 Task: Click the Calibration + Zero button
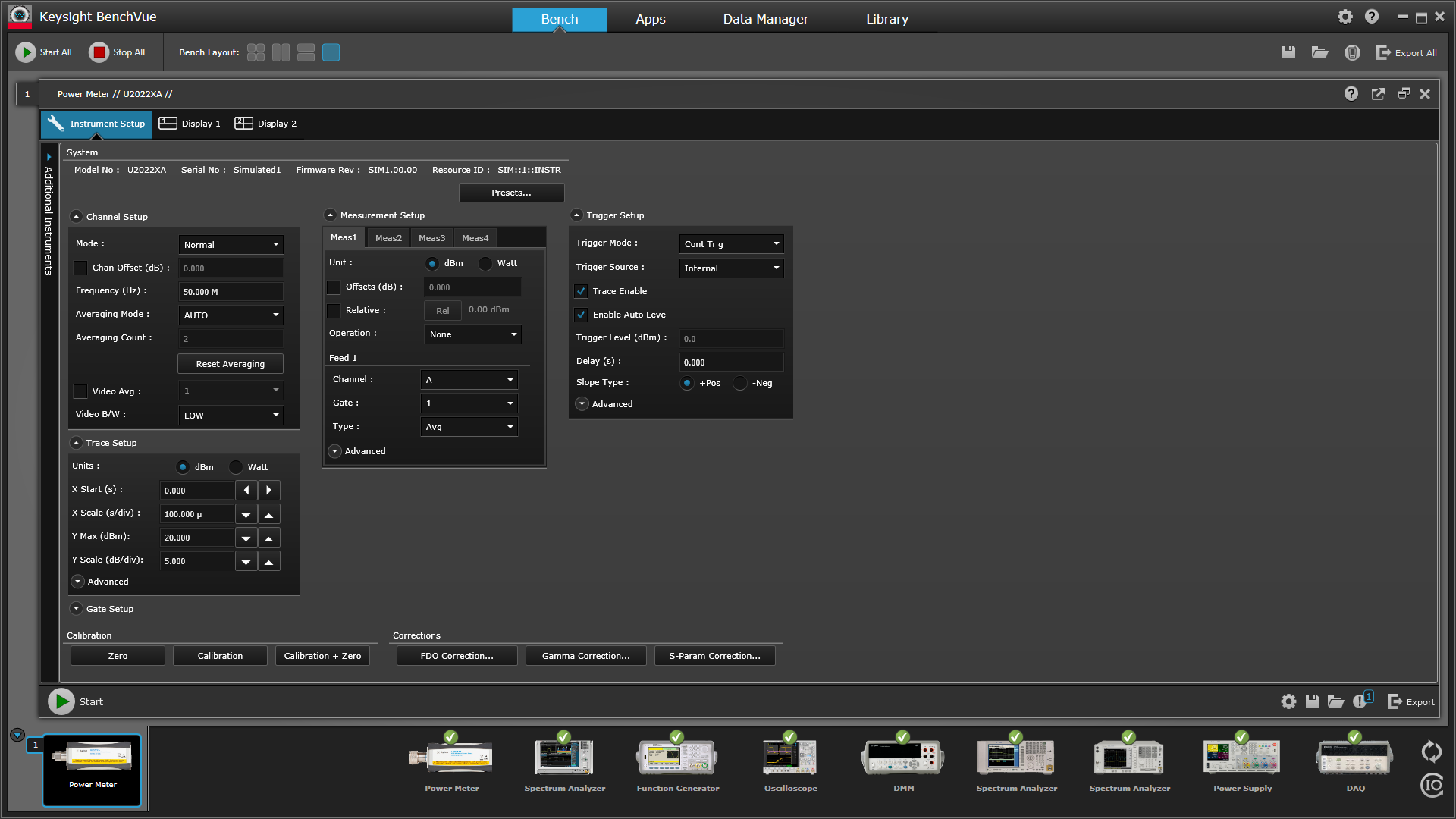(322, 656)
